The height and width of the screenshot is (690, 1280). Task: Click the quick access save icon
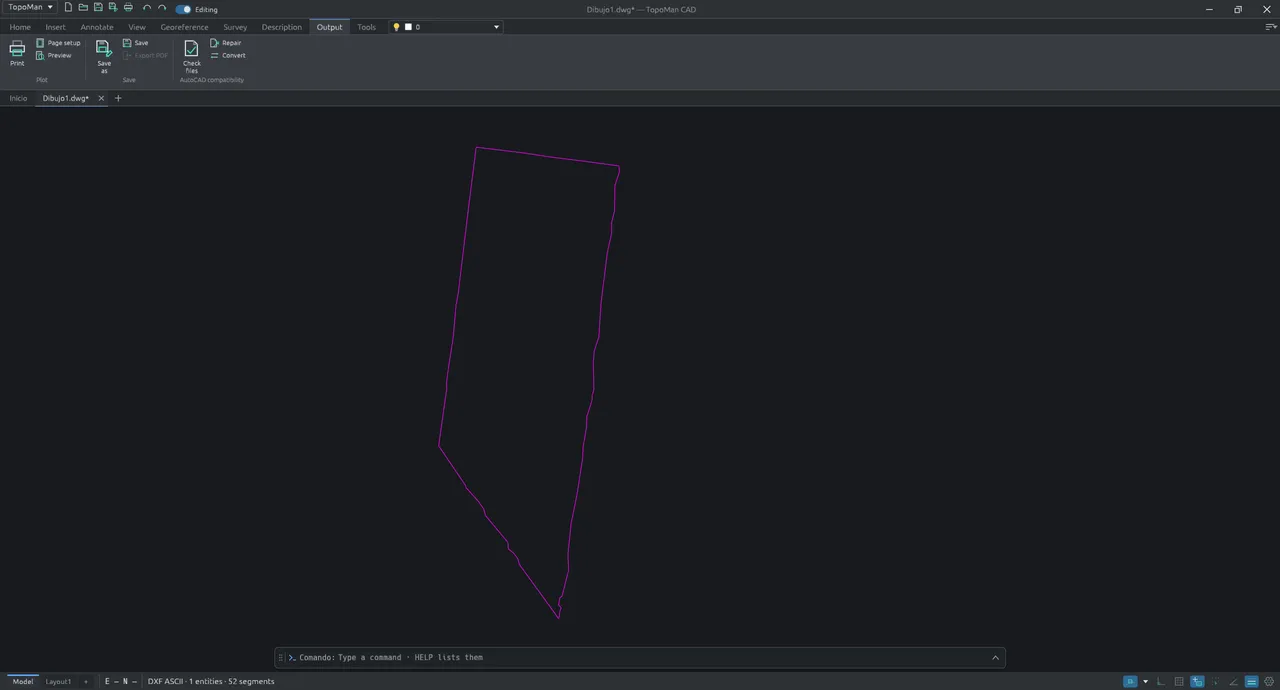tap(98, 8)
